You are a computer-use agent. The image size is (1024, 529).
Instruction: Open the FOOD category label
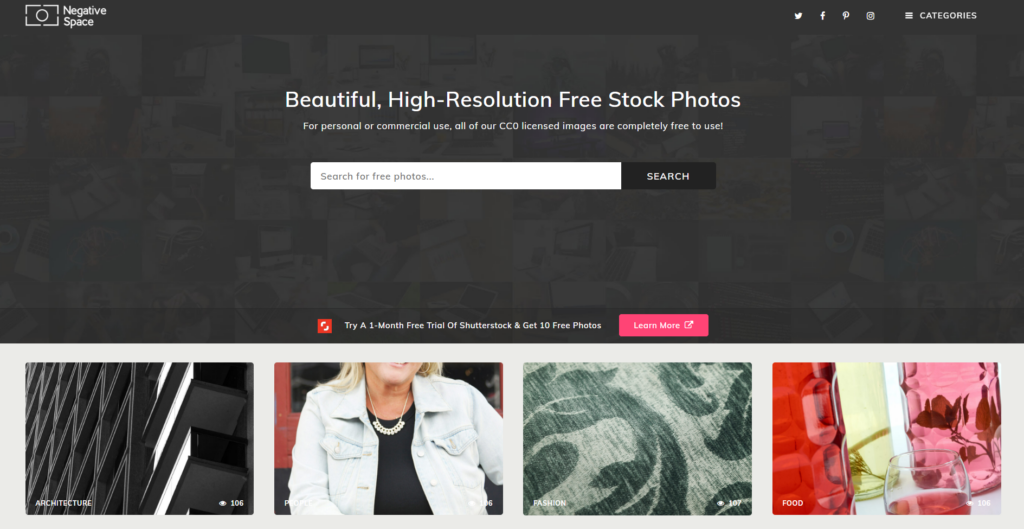tap(792, 503)
